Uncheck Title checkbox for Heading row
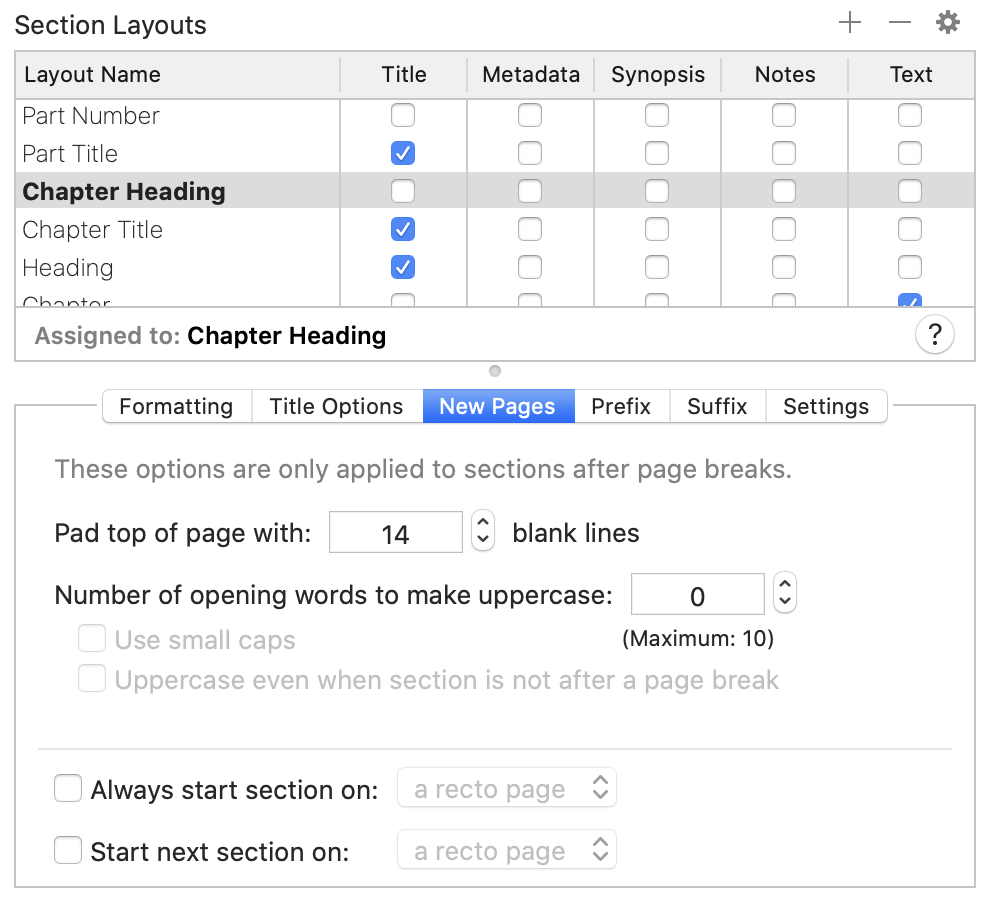 (x=403, y=267)
